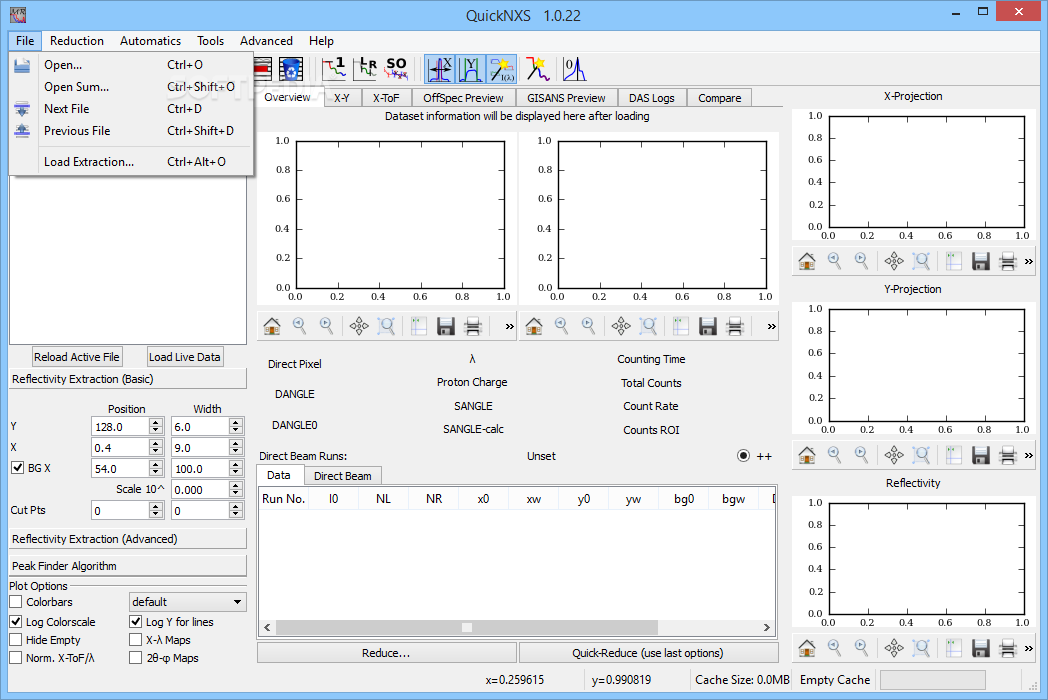Save the Y-Projection plot image

pos(980,455)
